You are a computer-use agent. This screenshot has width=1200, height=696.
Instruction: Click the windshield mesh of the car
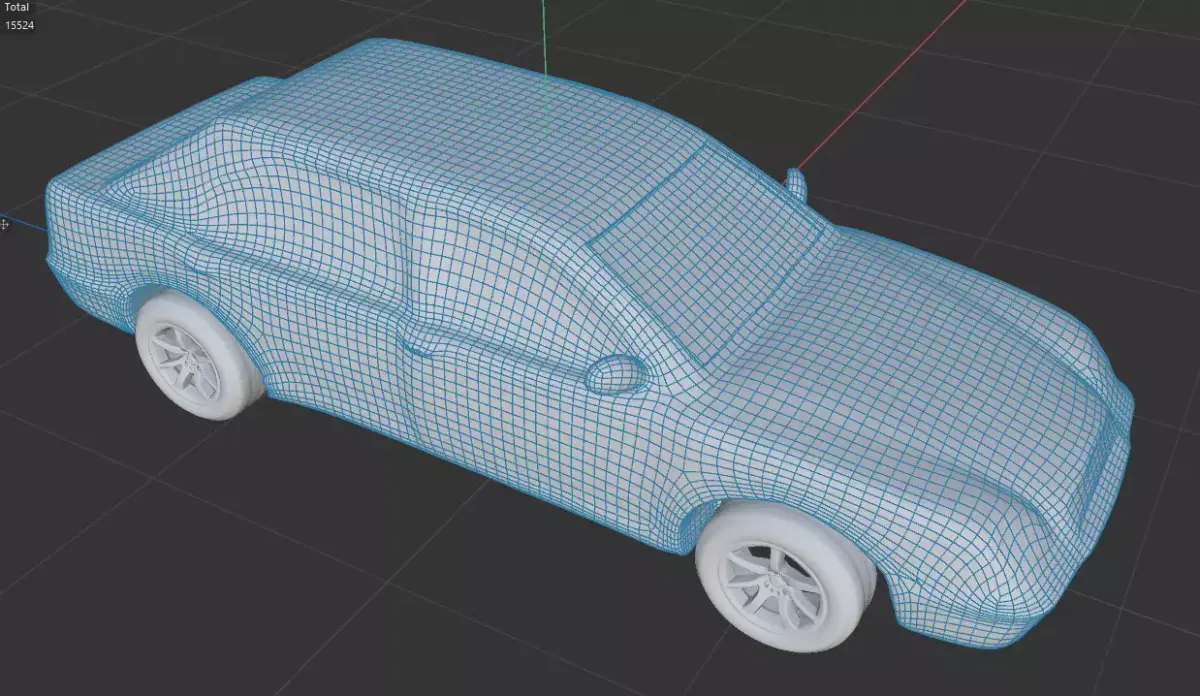click(708, 252)
